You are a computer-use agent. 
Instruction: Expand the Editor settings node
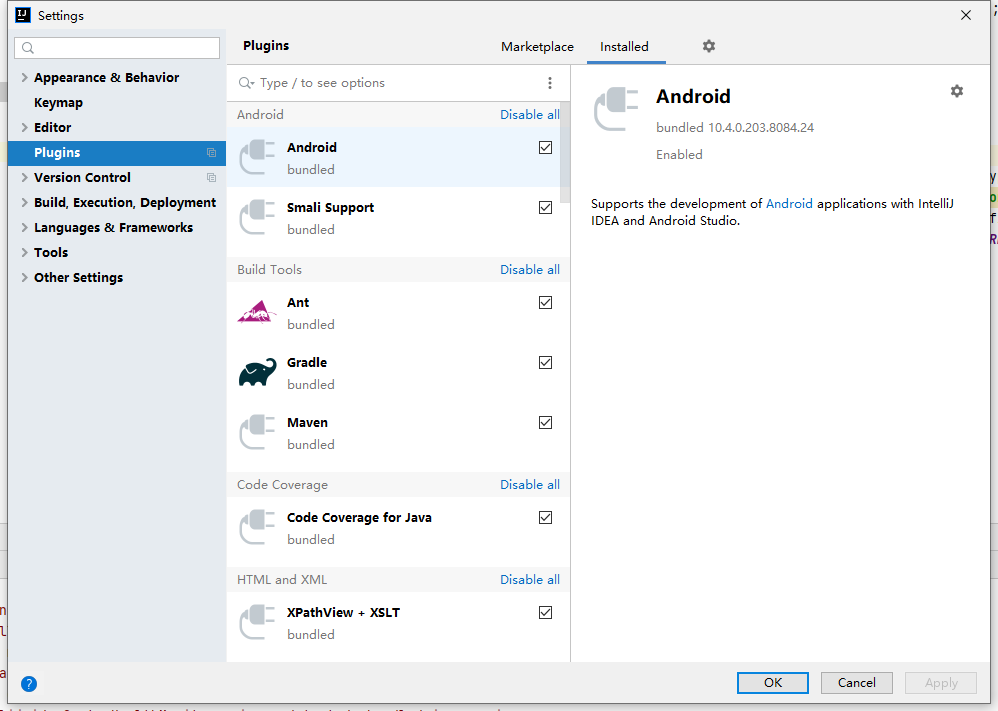point(24,127)
